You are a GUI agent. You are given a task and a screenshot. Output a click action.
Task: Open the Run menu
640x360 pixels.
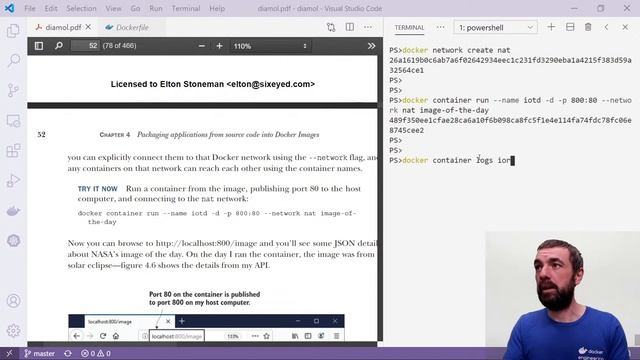pyautogui.click(x=156, y=8)
